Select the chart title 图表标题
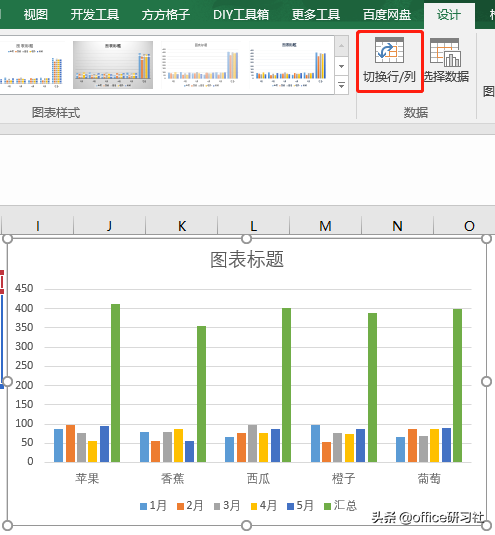 (247, 260)
